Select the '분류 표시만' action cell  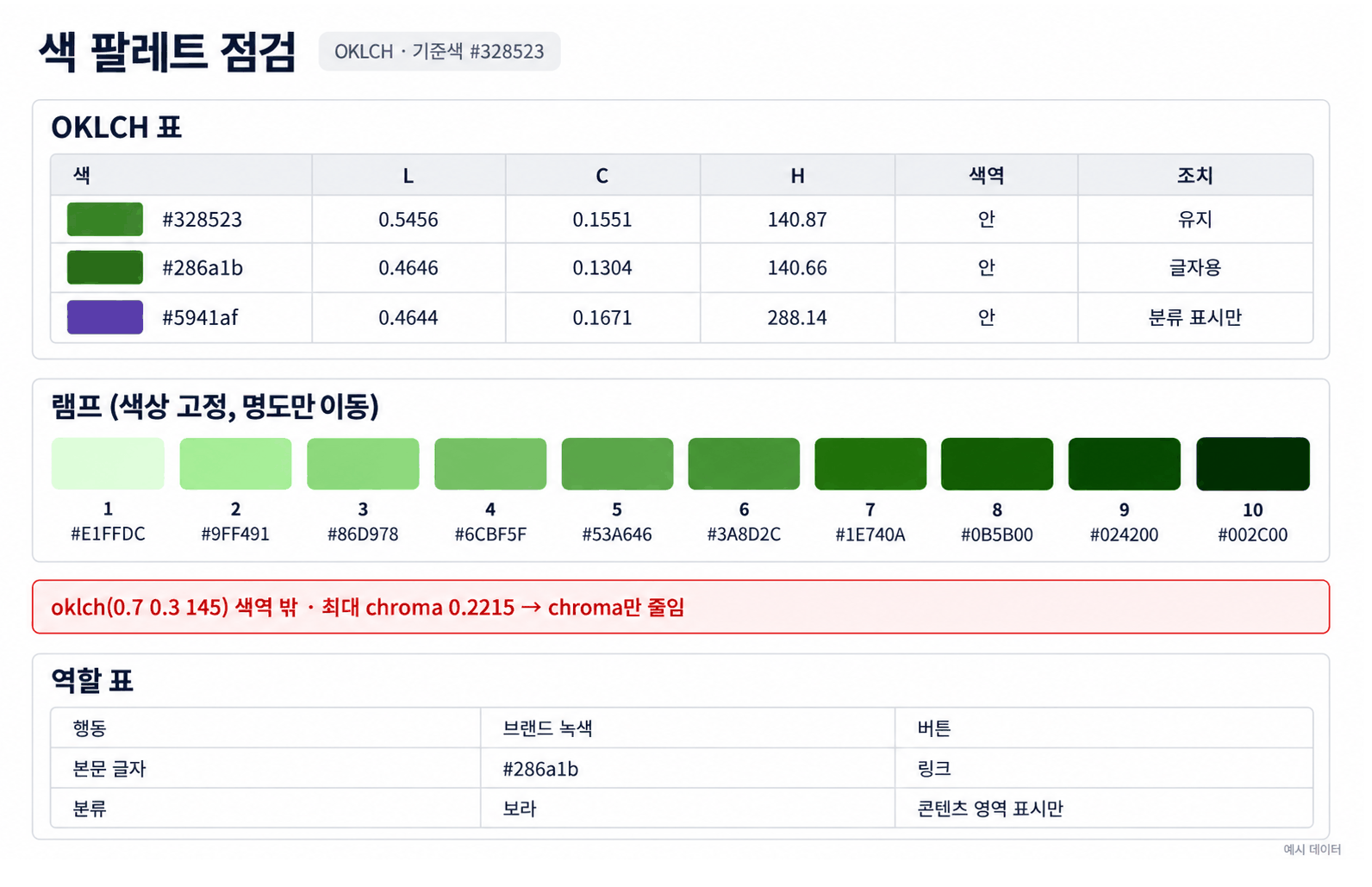click(1195, 318)
